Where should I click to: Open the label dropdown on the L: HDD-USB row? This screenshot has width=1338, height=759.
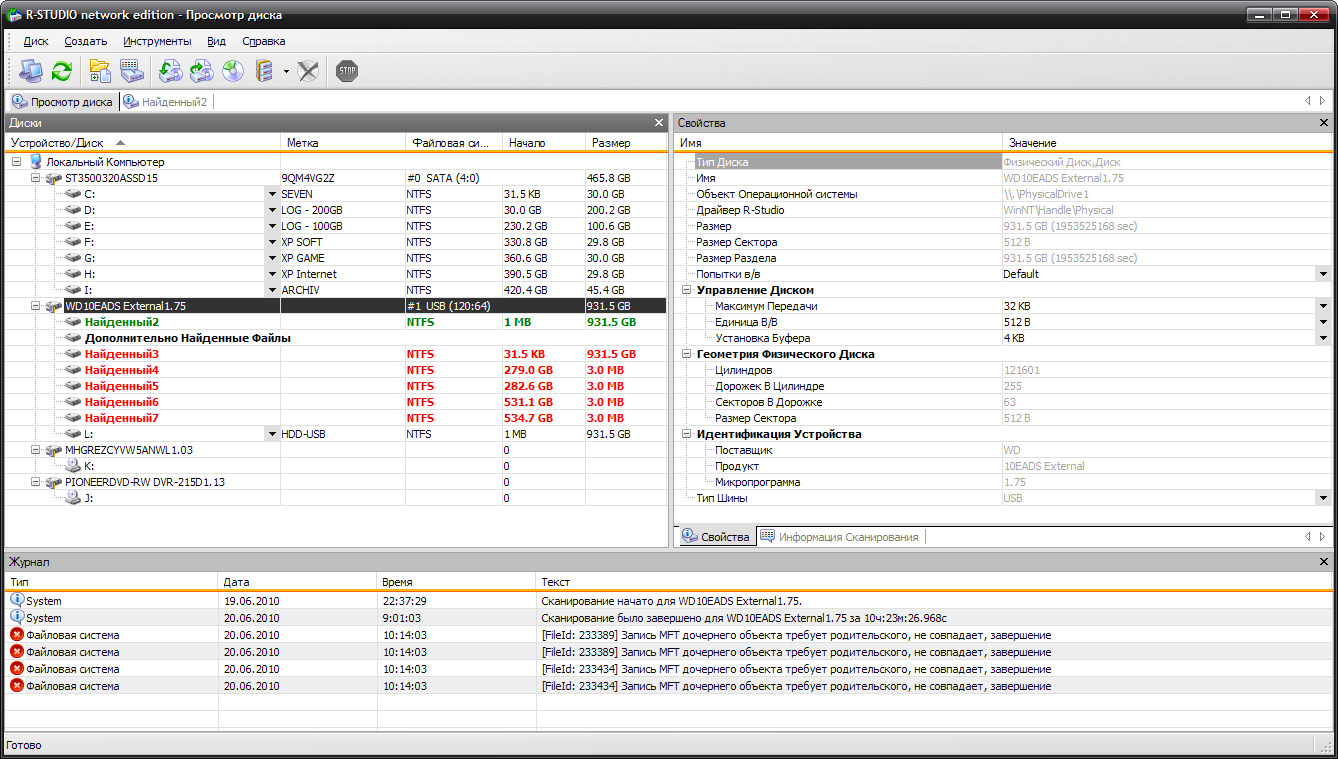(x=272, y=434)
